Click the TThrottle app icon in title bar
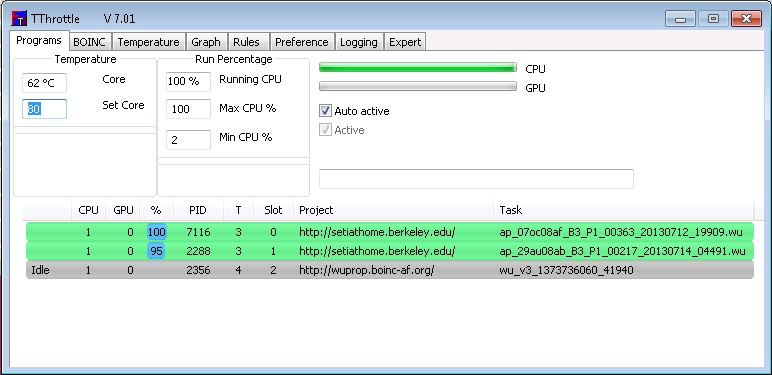 pyautogui.click(x=19, y=19)
